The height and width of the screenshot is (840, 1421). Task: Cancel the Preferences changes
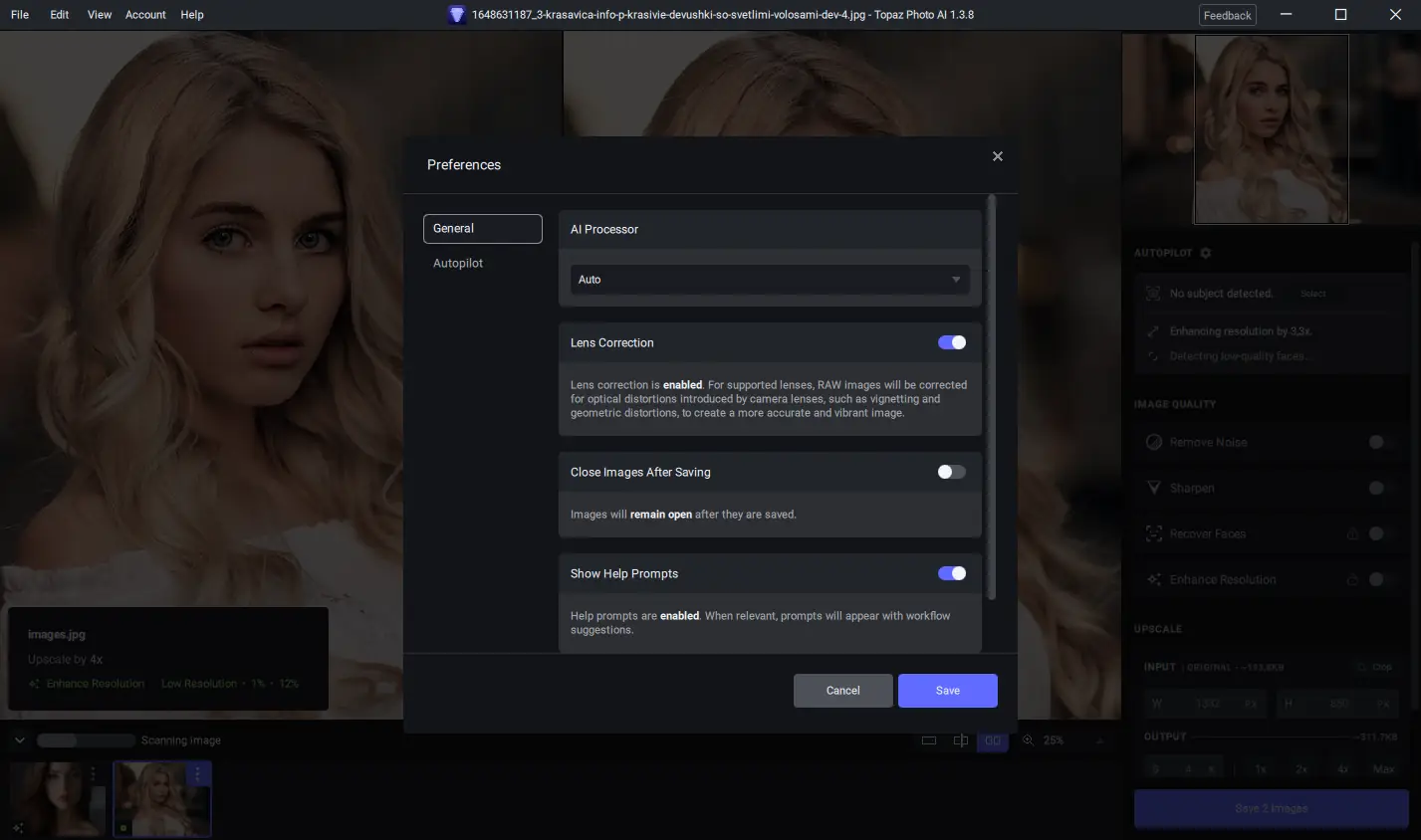click(843, 691)
